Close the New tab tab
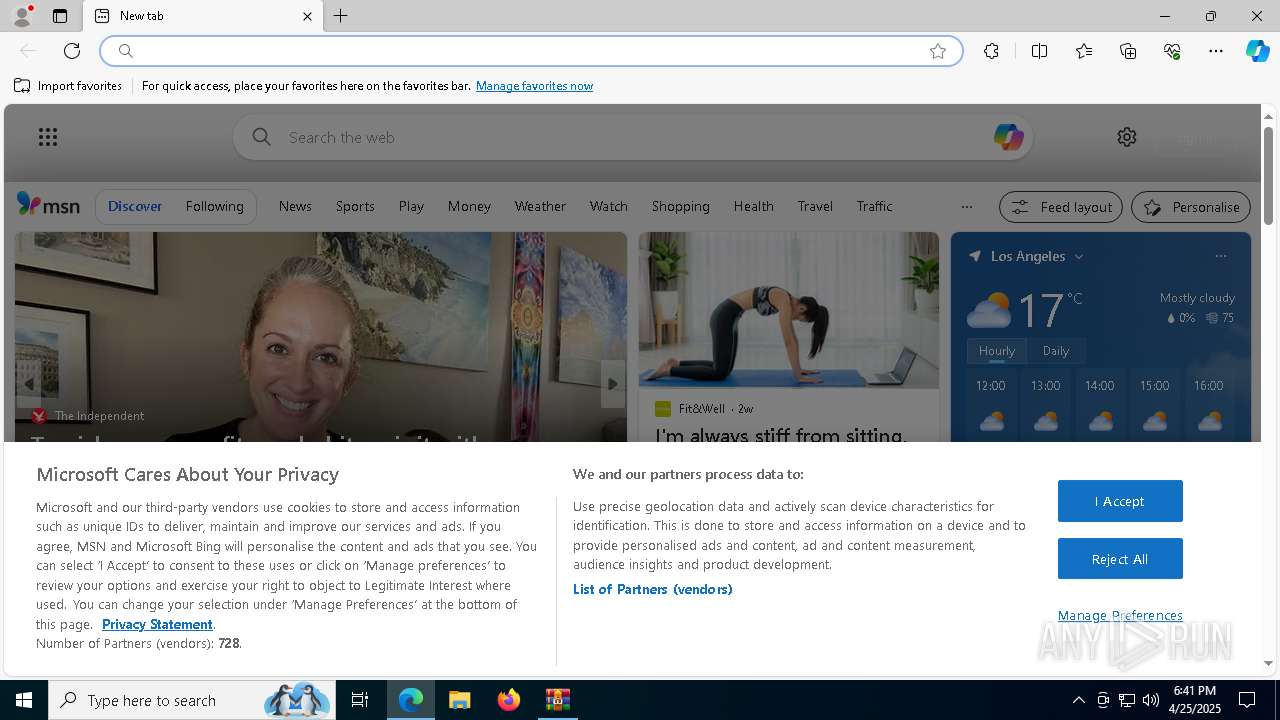Viewport: 1280px width, 720px height. [x=307, y=16]
